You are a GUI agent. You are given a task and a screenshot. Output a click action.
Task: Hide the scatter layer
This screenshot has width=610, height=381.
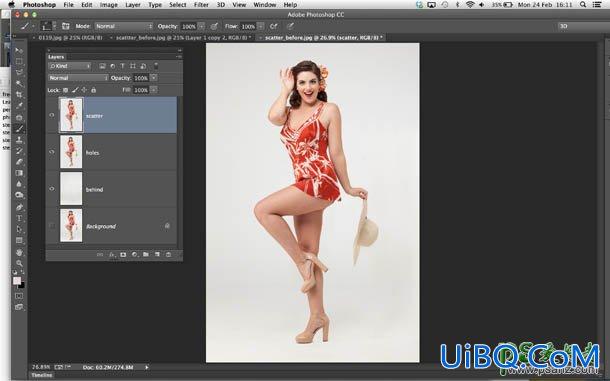pos(52,116)
